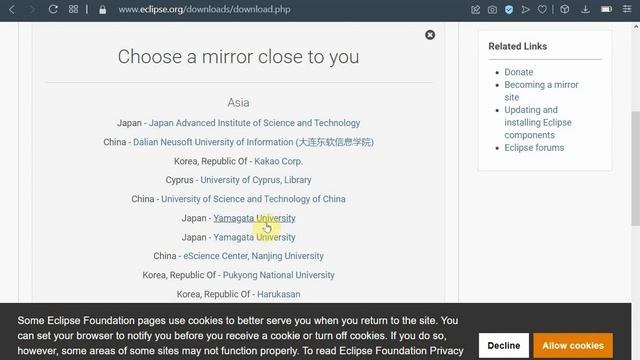
Task: Click the page vertical scrollbar thumb
Action: pyautogui.click(x=636, y=168)
